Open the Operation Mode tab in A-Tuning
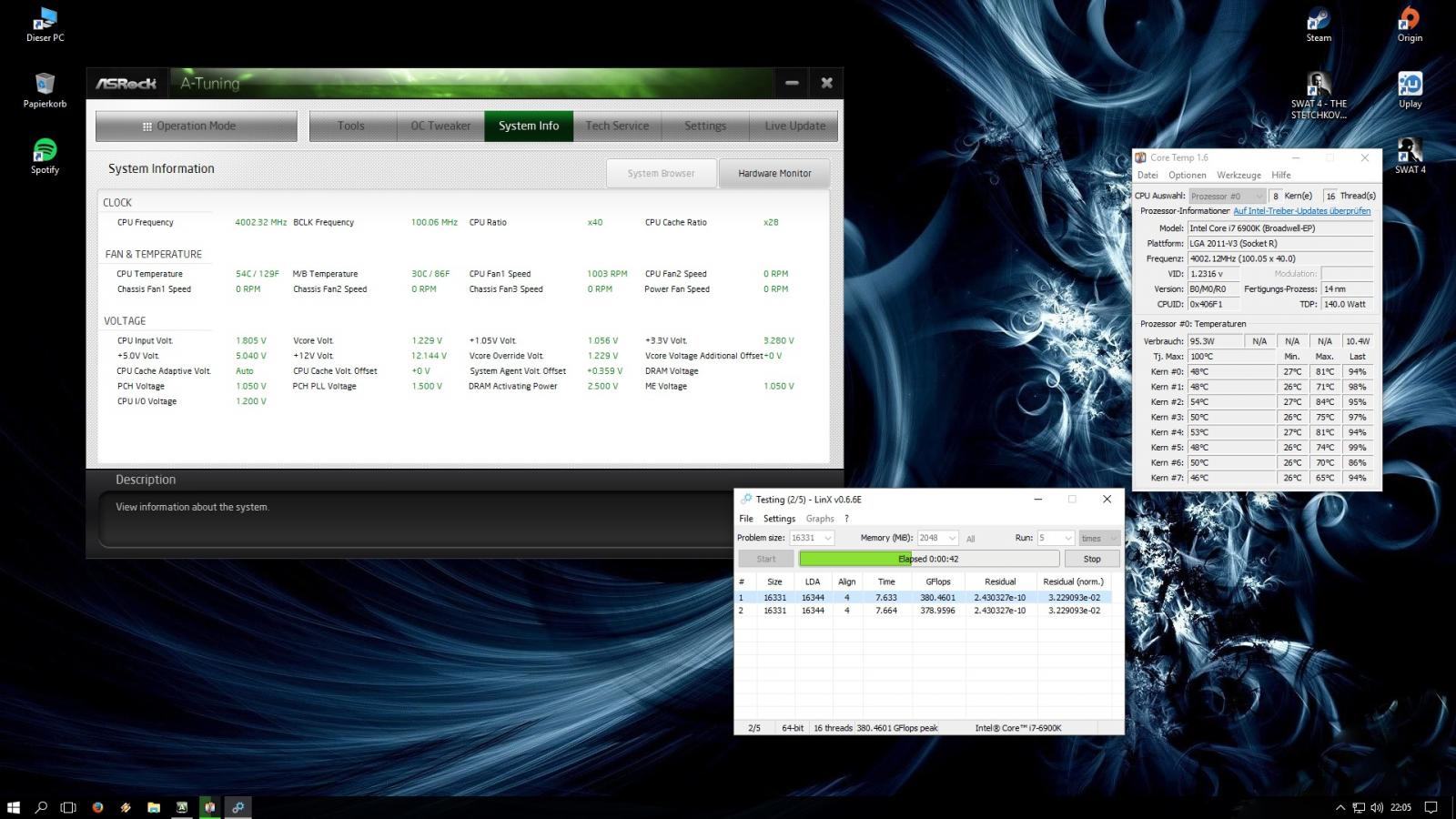Image resolution: width=1456 pixels, height=819 pixels. point(197,126)
